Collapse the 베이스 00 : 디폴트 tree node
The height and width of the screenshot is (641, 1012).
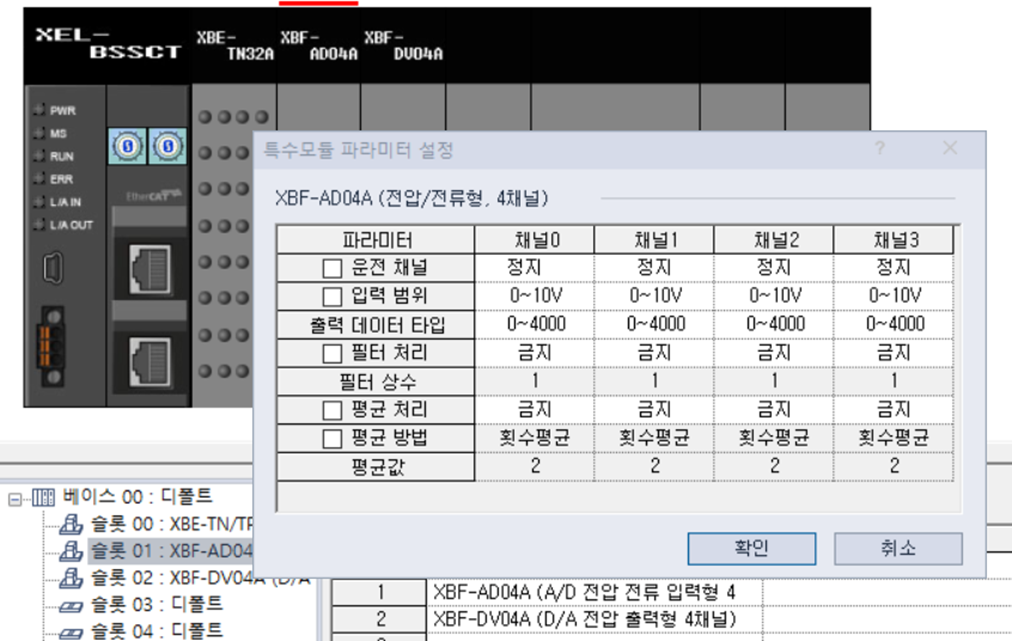15,499
